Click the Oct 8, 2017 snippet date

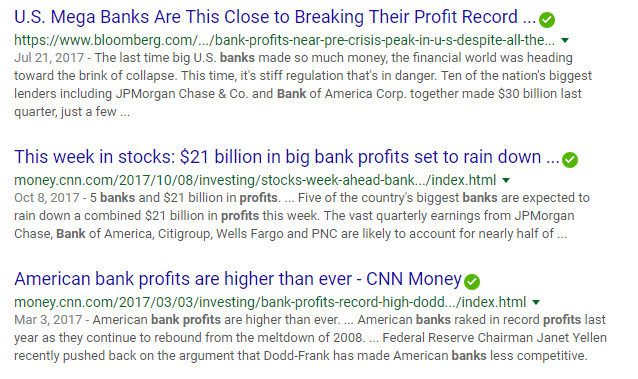(47, 198)
